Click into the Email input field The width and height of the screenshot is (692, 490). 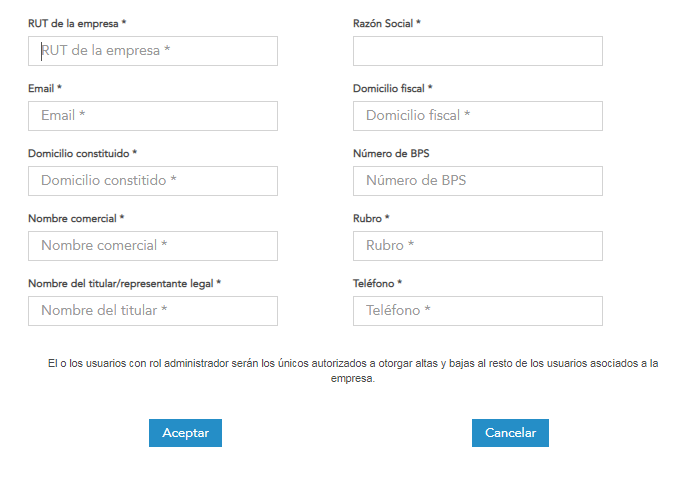[153, 116]
